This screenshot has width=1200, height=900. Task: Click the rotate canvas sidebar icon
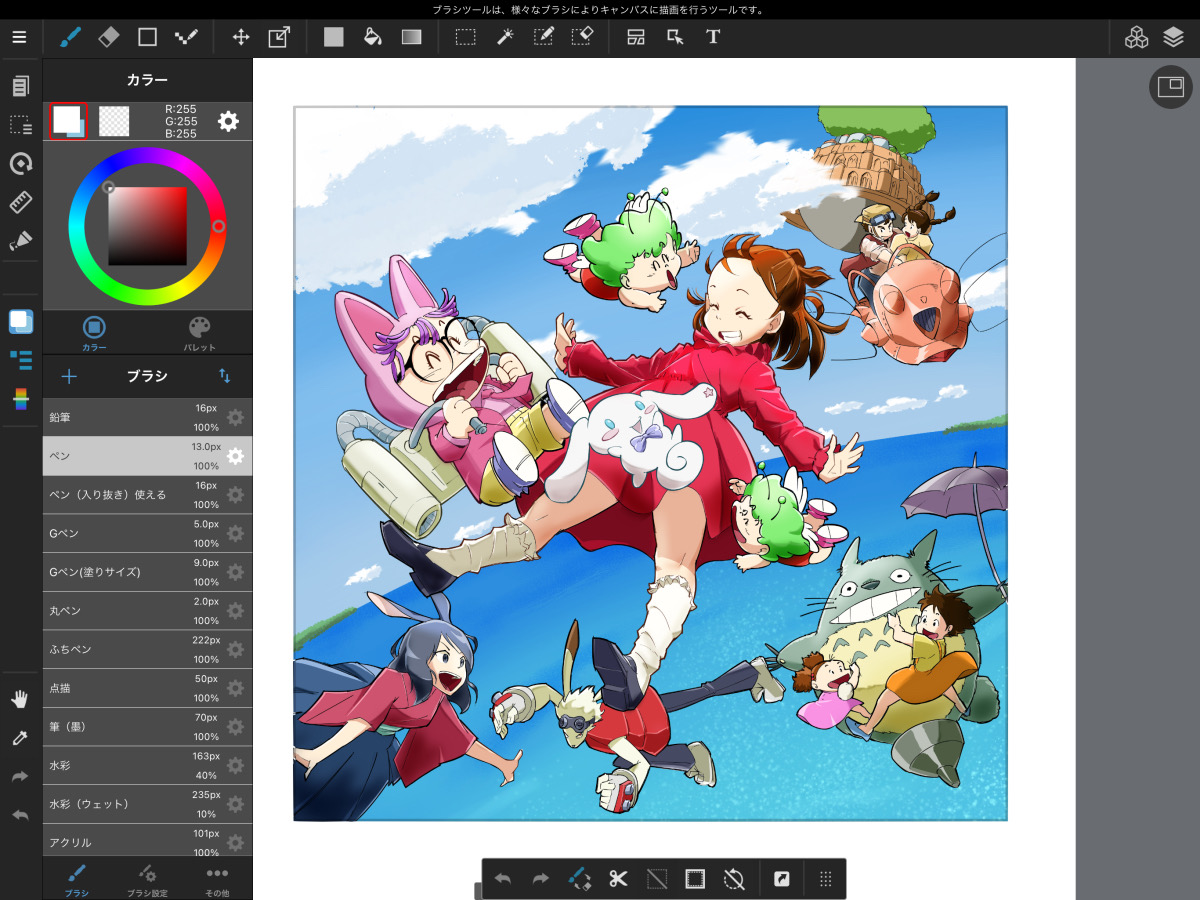[20, 163]
